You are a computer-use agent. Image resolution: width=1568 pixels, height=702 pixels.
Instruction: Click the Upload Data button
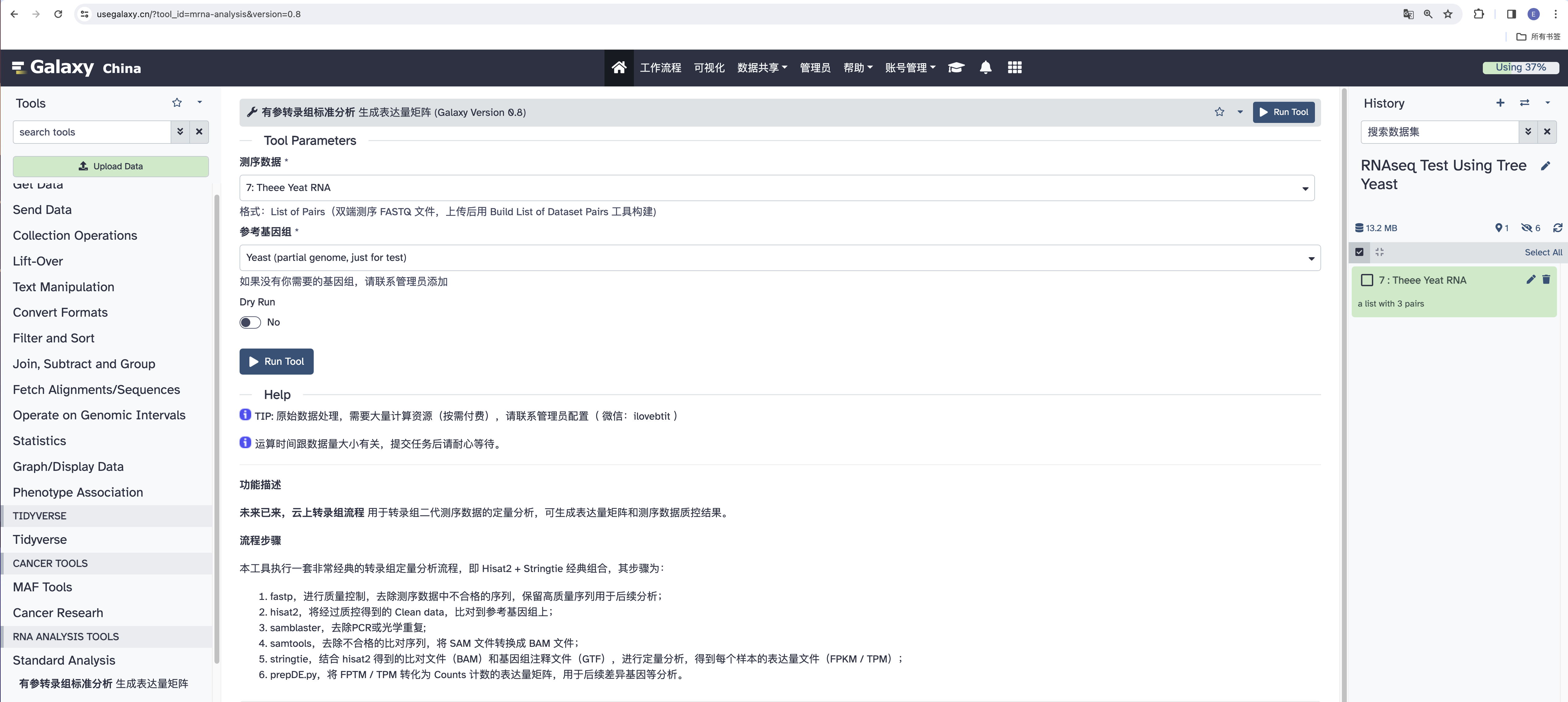click(111, 166)
